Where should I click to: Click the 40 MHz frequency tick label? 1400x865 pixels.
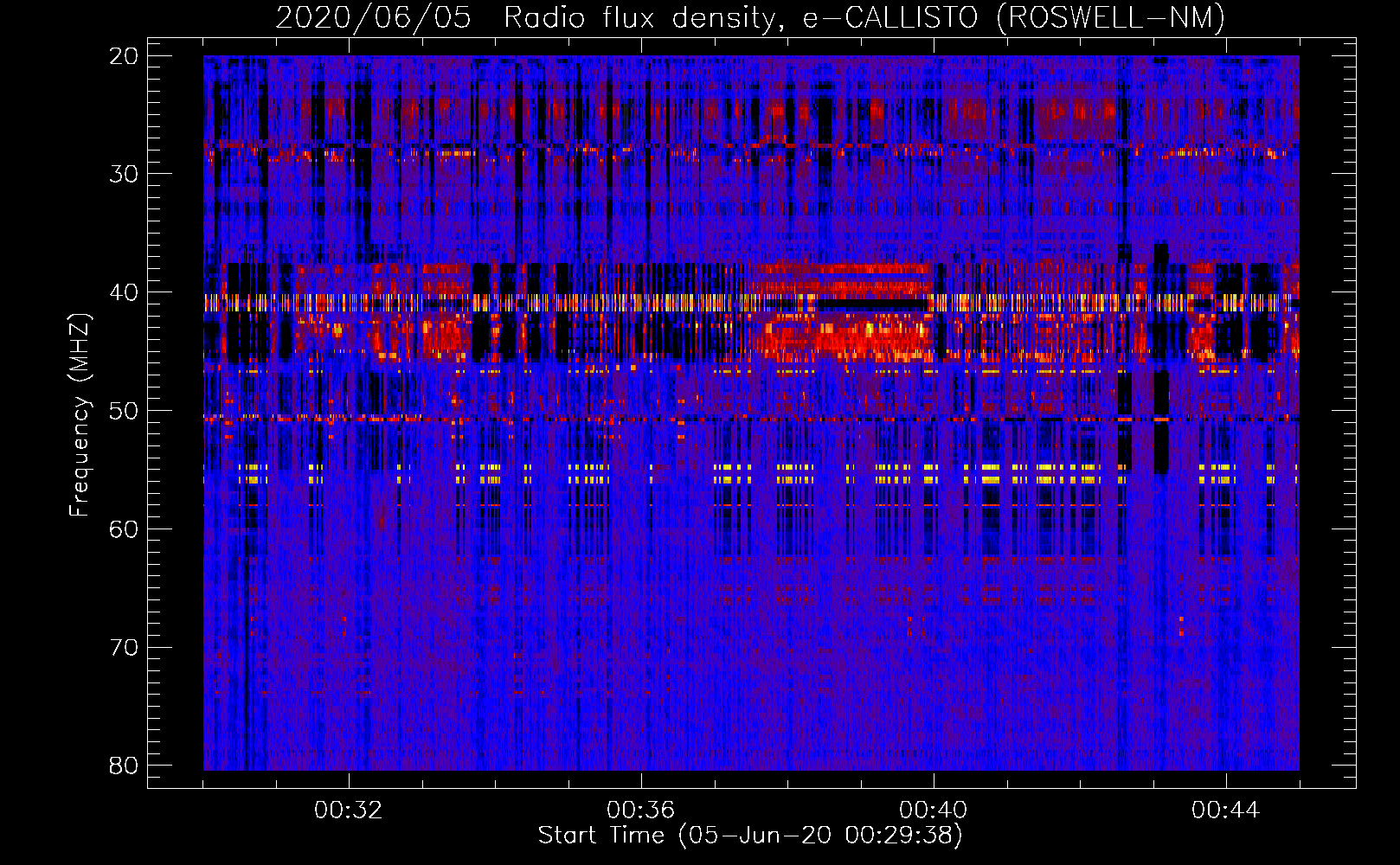click(124, 292)
